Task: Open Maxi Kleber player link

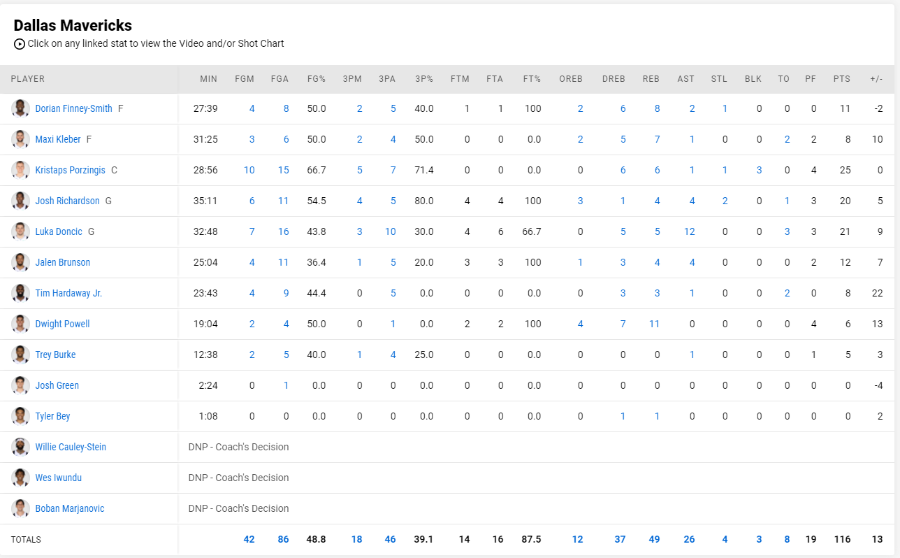Action: (x=58, y=139)
